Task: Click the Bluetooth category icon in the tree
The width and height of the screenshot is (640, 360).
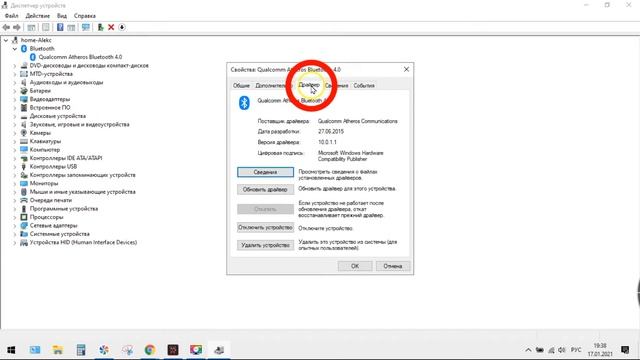Action: [24, 49]
